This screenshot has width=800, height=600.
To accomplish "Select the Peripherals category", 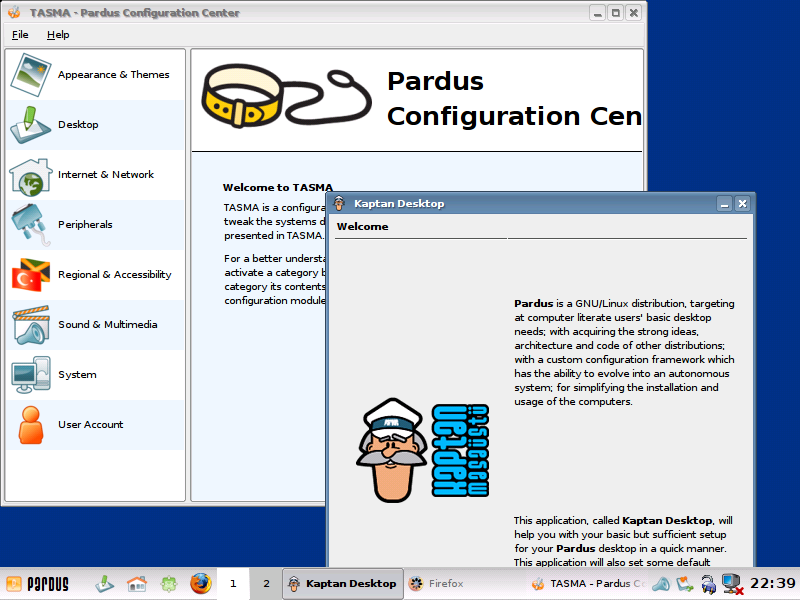I will click(95, 225).
